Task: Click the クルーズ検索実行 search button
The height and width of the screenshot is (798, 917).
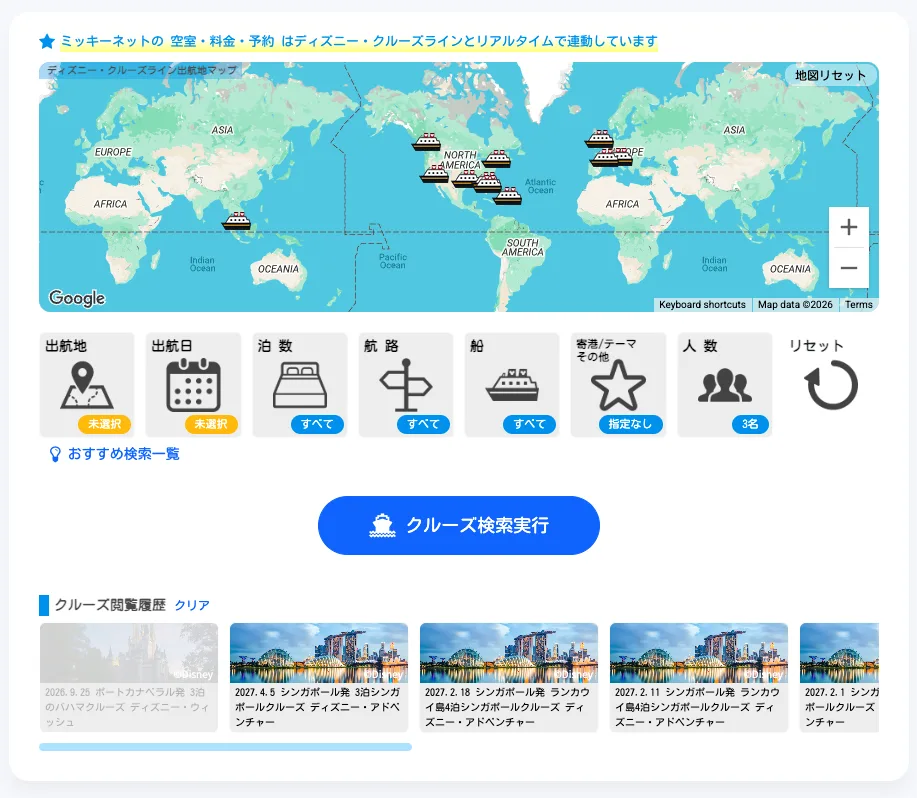Action: pos(458,525)
